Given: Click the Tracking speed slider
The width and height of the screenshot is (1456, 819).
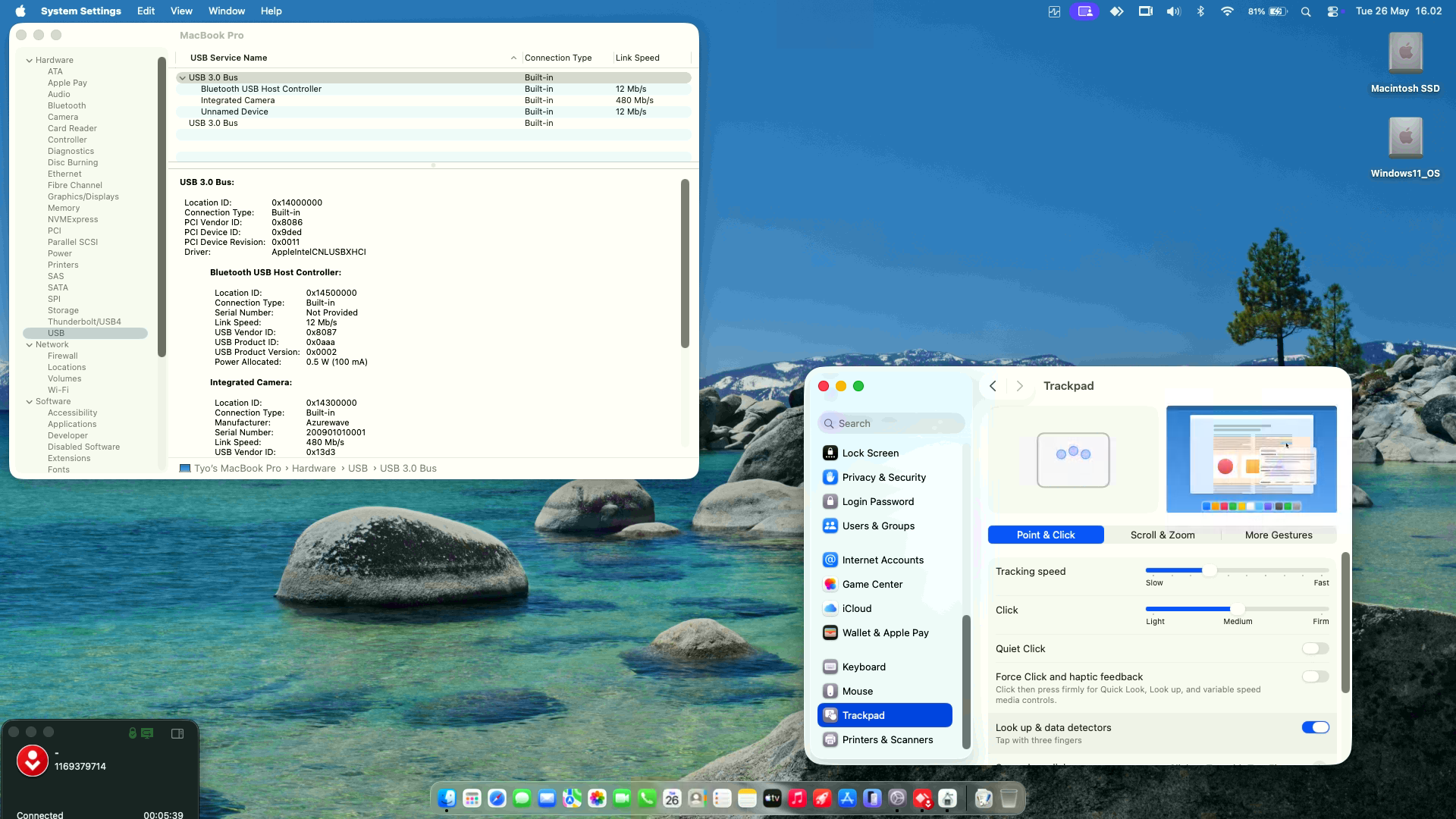Looking at the screenshot, I should coord(1237,570).
